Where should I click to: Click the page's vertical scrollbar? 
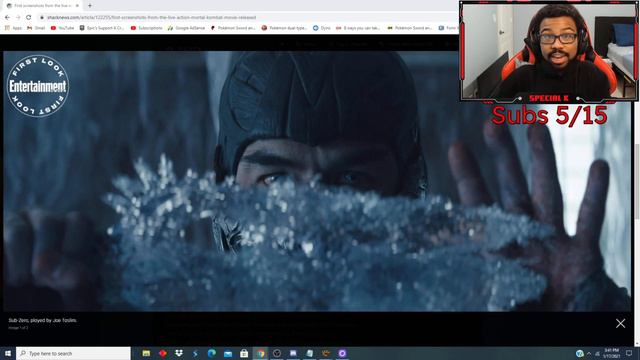(x=637, y=181)
